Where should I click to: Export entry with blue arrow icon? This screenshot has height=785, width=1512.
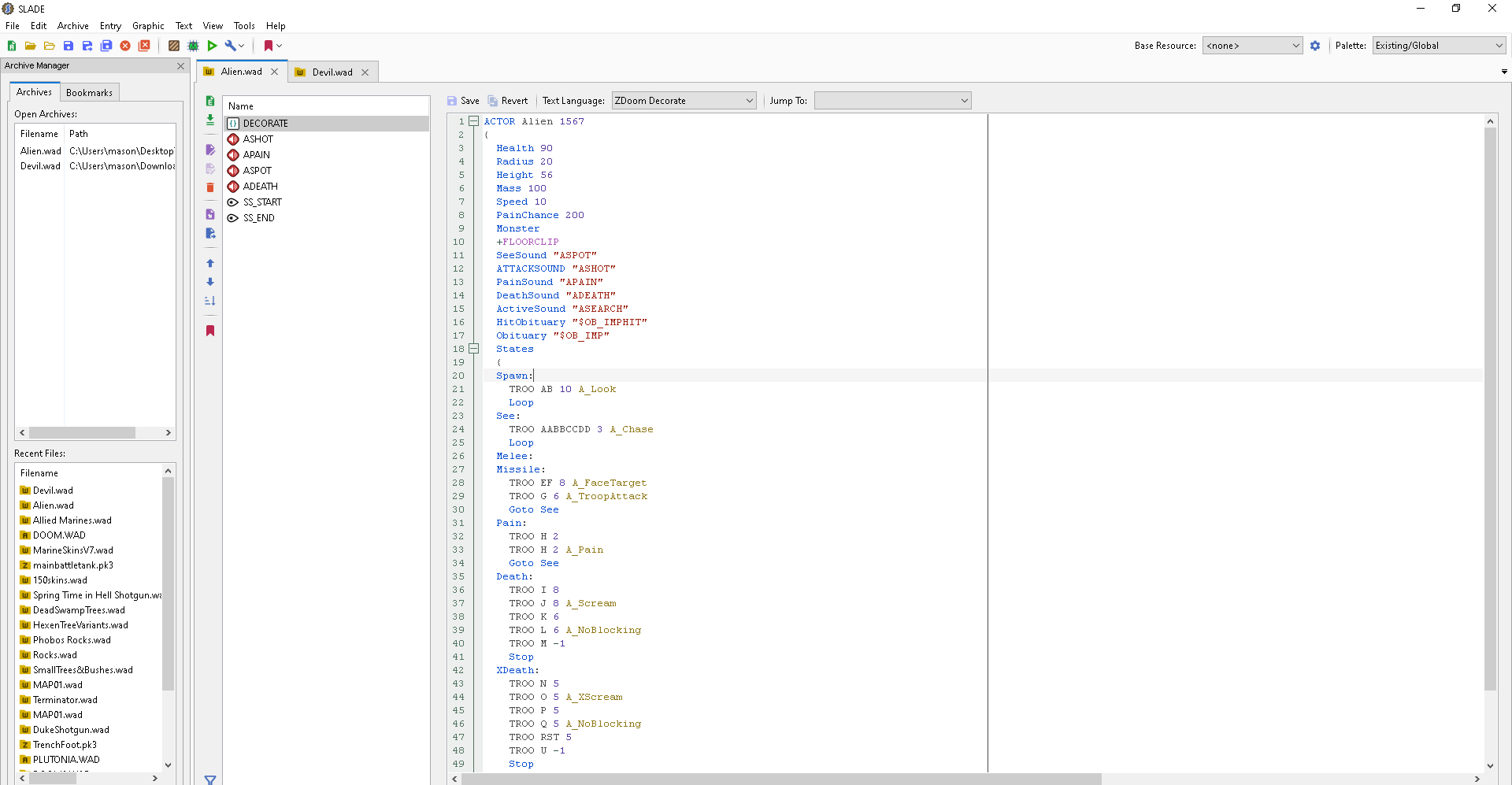210,233
